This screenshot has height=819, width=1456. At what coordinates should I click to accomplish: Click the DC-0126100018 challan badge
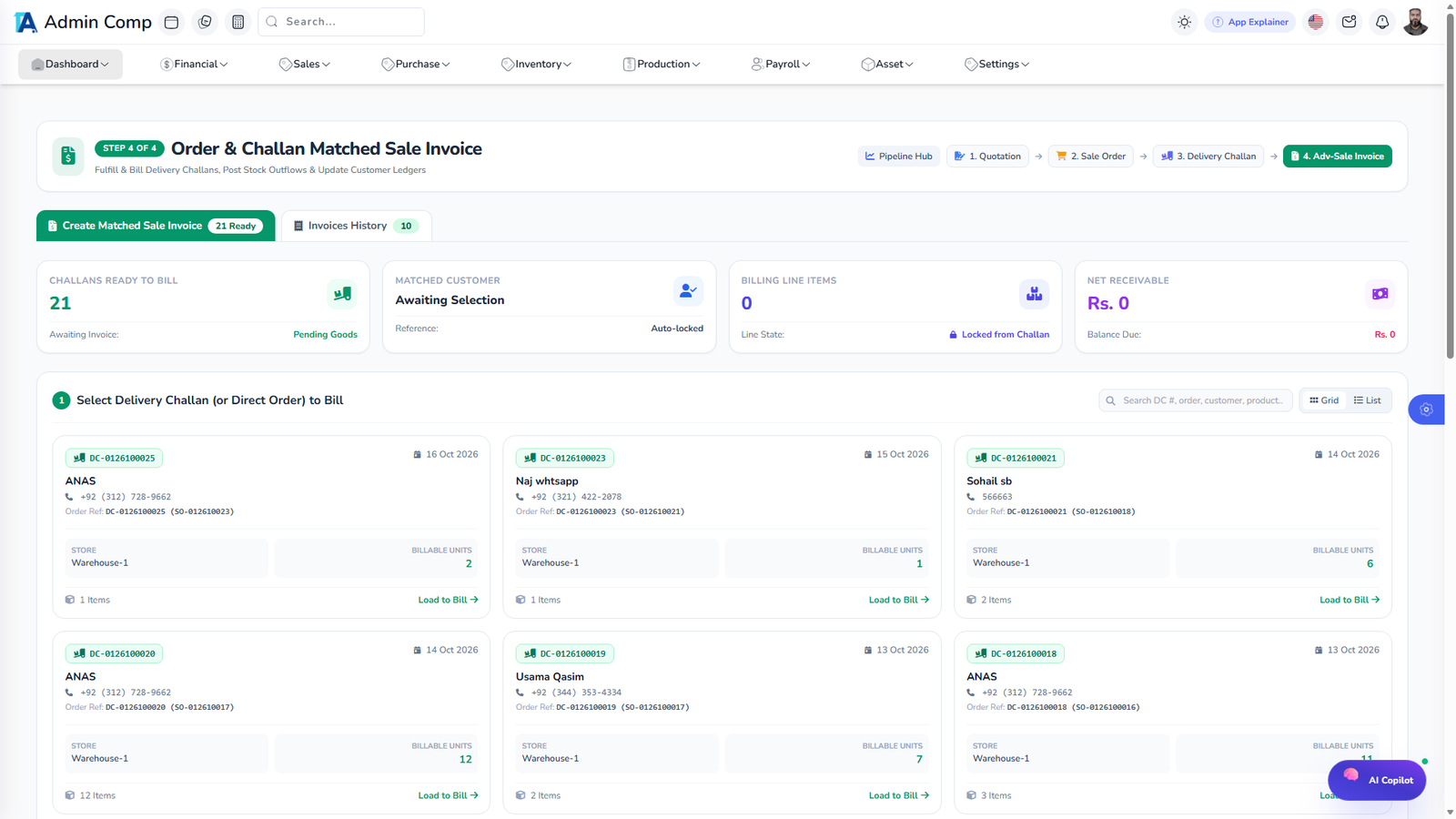point(1016,653)
